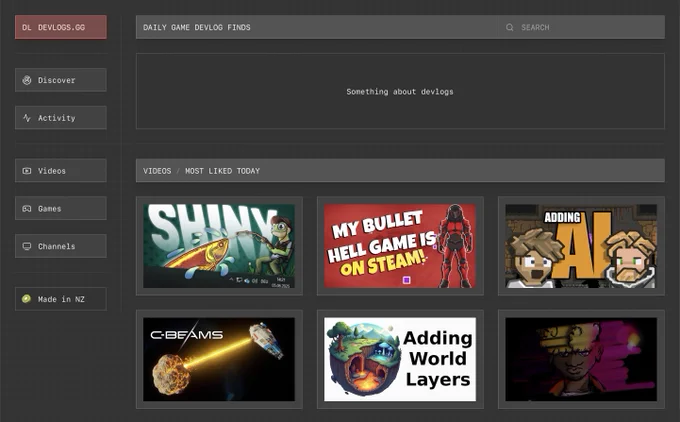
Task: Open the C-BEAMS video thumbnail
Action: pyautogui.click(x=219, y=360)
